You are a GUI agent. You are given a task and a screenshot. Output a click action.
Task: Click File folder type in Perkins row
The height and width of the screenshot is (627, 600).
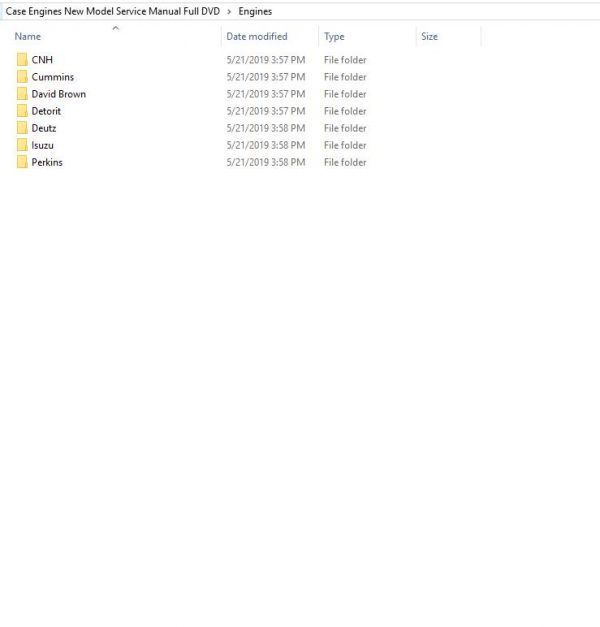pos(345,162)
